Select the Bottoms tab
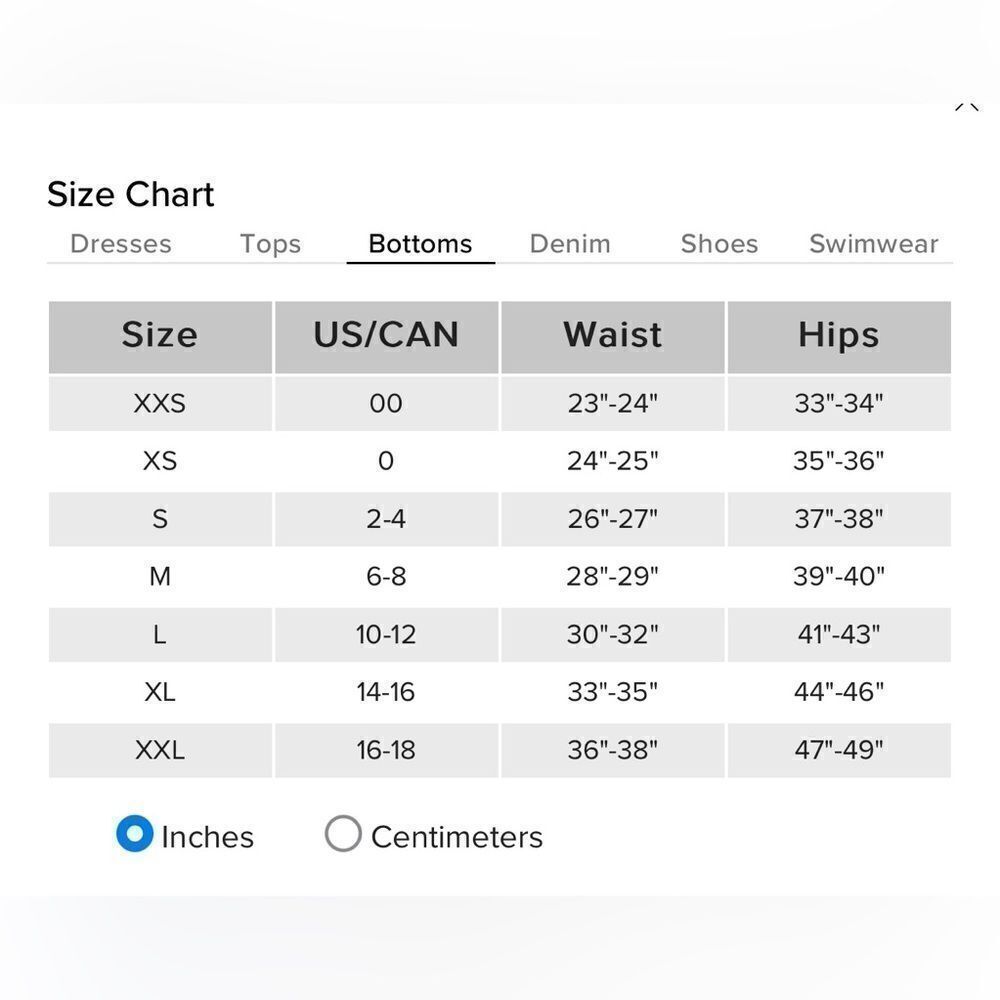Screen dimensions: 1000x1000 [x=420, y=244]
